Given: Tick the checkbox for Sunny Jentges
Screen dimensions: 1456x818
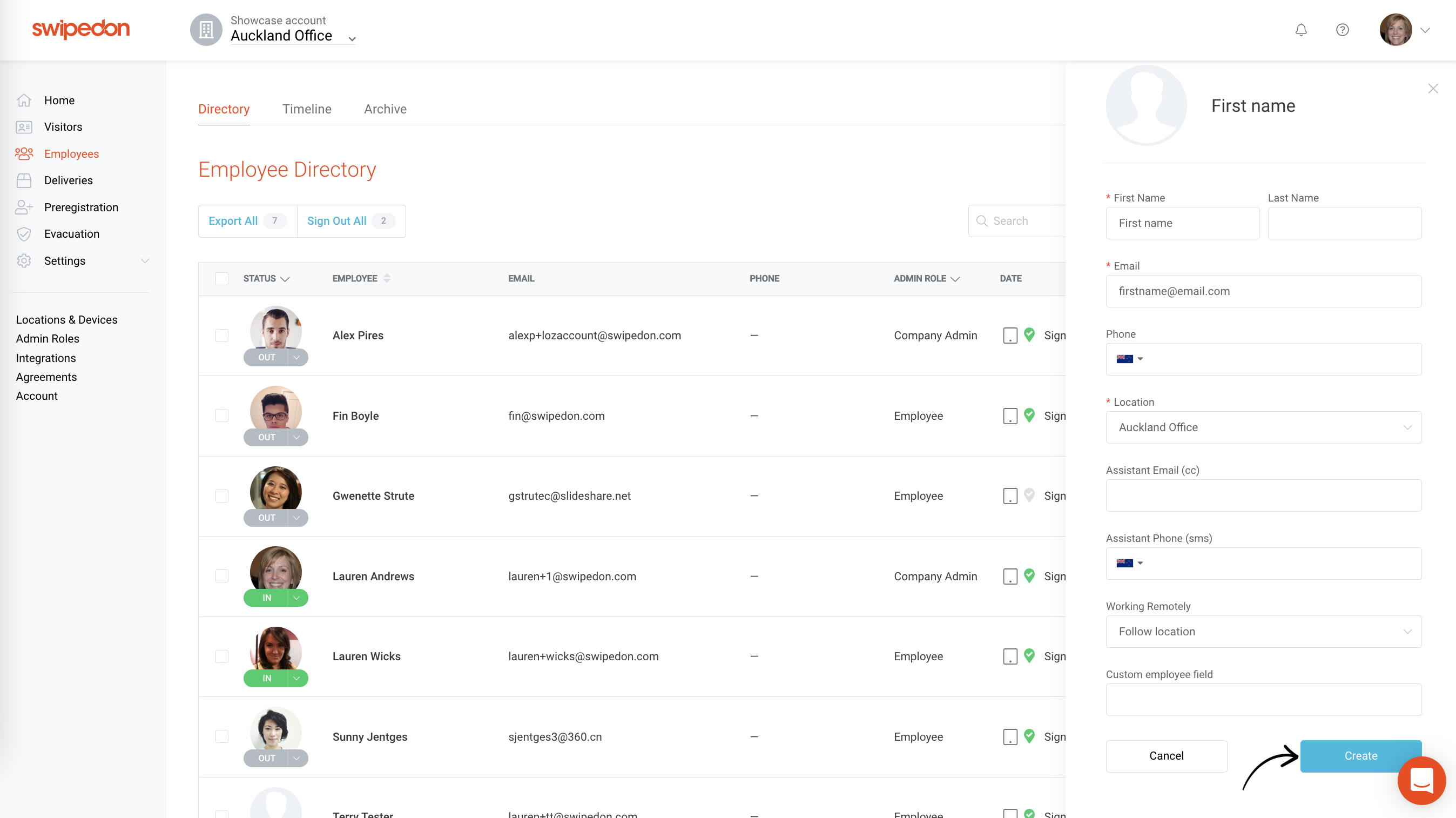Looking at the screenshot, I should coord(221,736).
